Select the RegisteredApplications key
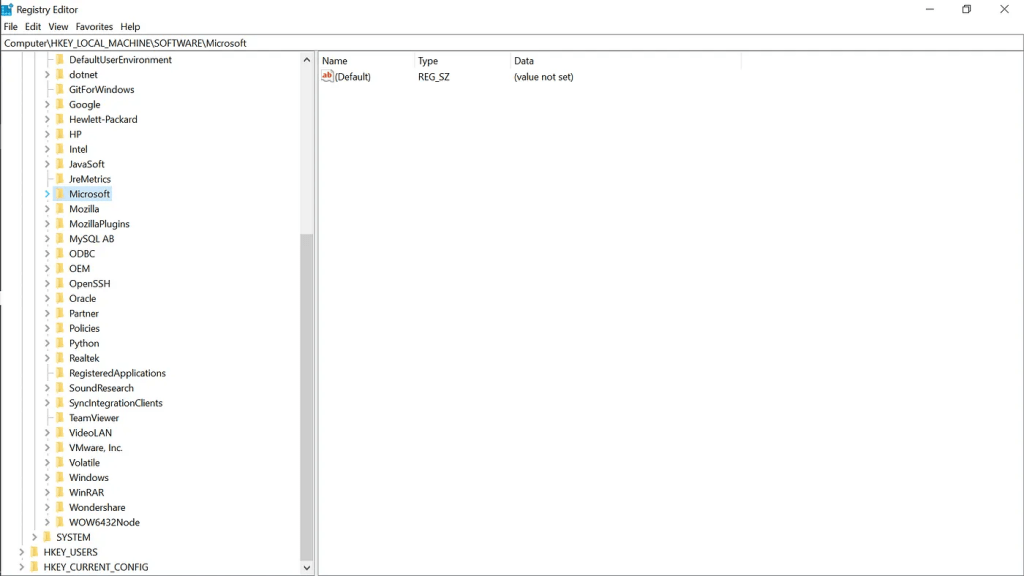The height and width of the screenshot is (576, 1024). [117, 373]
